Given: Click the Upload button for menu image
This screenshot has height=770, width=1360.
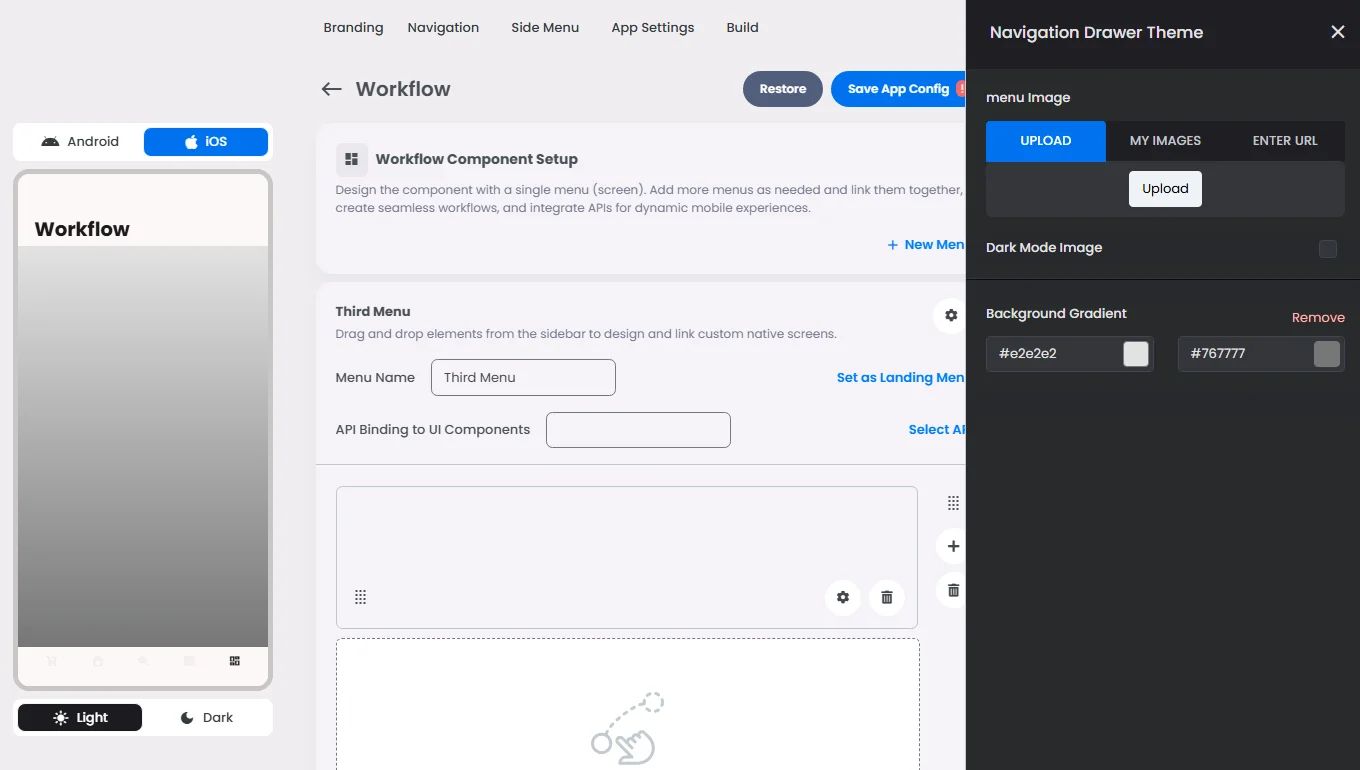Looking at the screenshot, I should (x=1165, y=189).
